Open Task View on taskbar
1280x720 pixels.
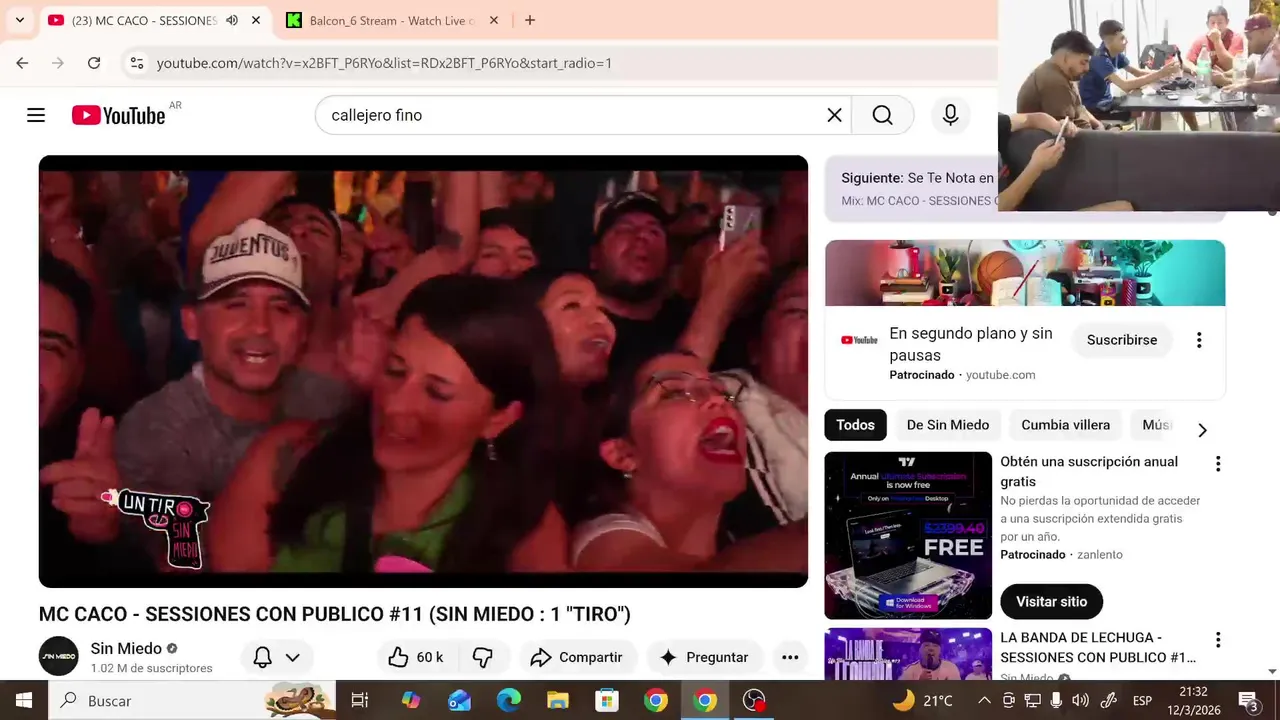coord(360,701)
